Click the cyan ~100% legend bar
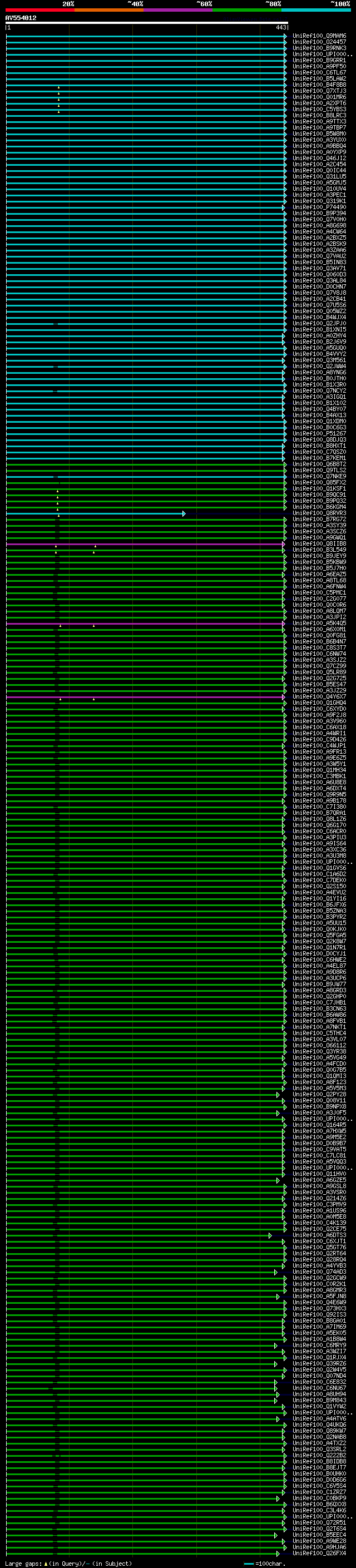This screenshot has height=1568, width=356. (x=316, y=10)
